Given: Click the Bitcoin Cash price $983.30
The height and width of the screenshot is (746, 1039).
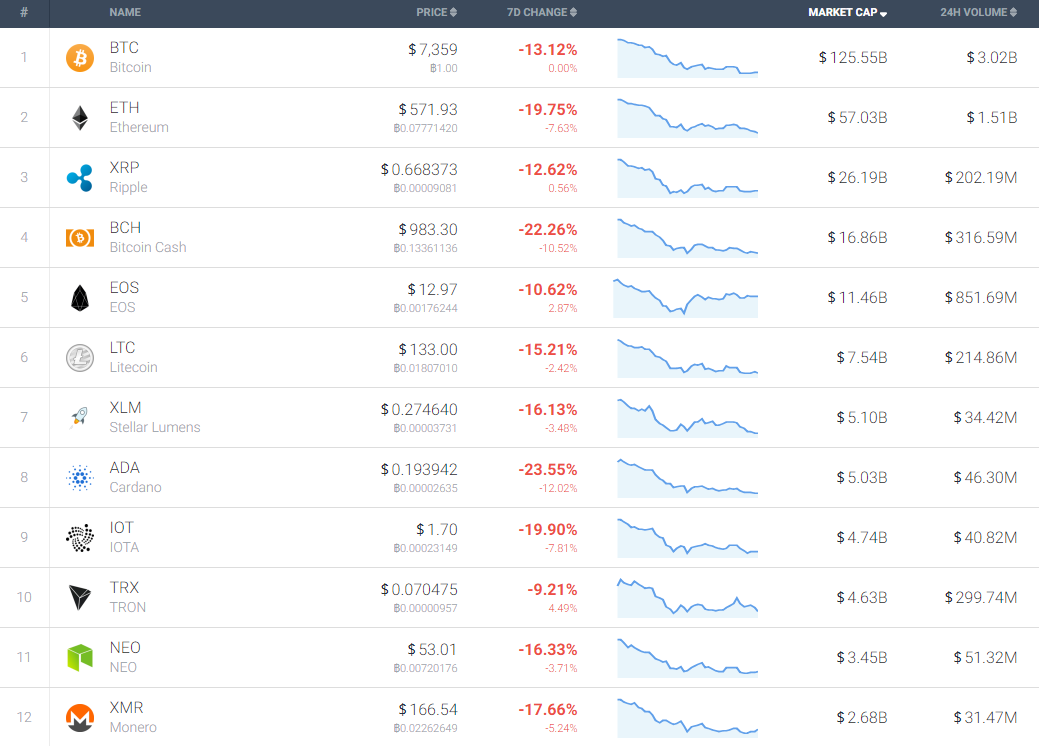Looking at the screenshot, I should (x=428, y=229).
